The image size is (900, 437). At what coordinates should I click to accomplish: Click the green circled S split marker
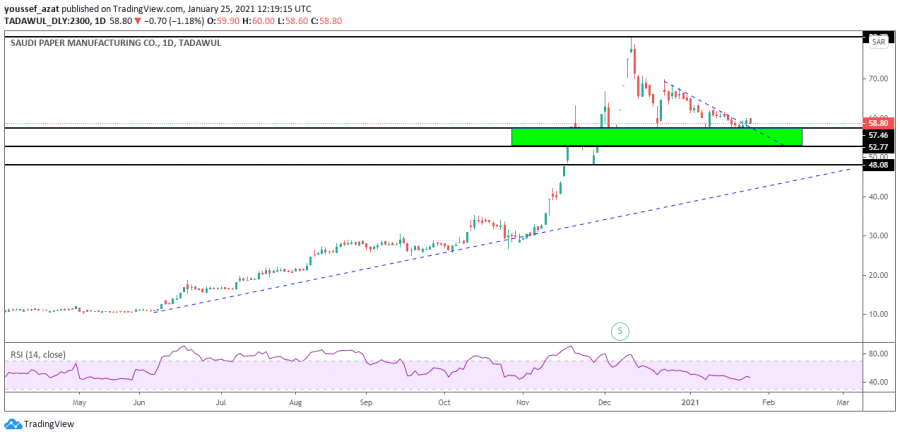pyautogui.click(x=620, y=330)
